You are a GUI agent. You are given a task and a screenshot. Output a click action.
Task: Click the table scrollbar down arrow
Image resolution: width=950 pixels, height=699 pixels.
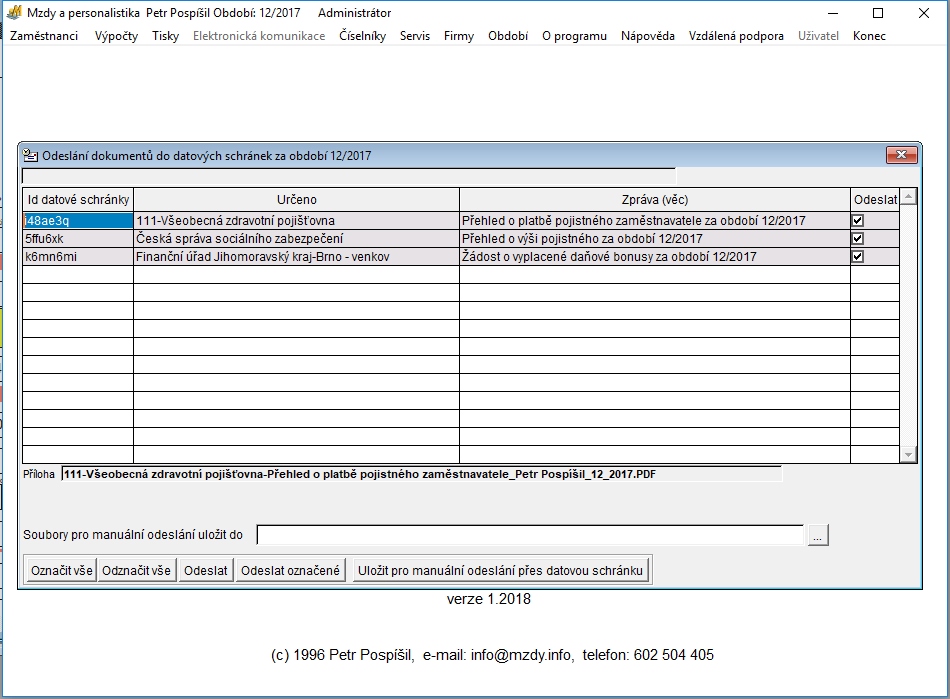pyautogui.click(x=908, y=454)
